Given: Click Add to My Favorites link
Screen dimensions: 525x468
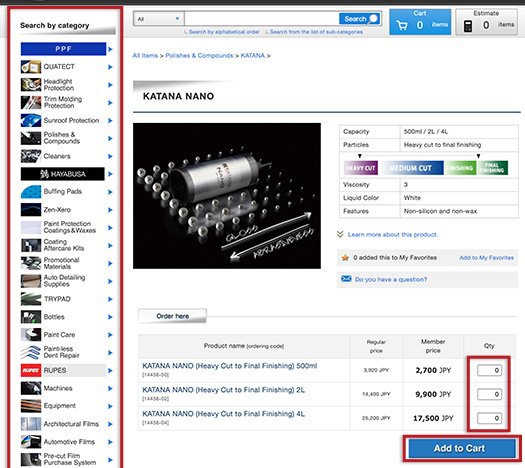Looking at the screenshot, I should [486, 258].
